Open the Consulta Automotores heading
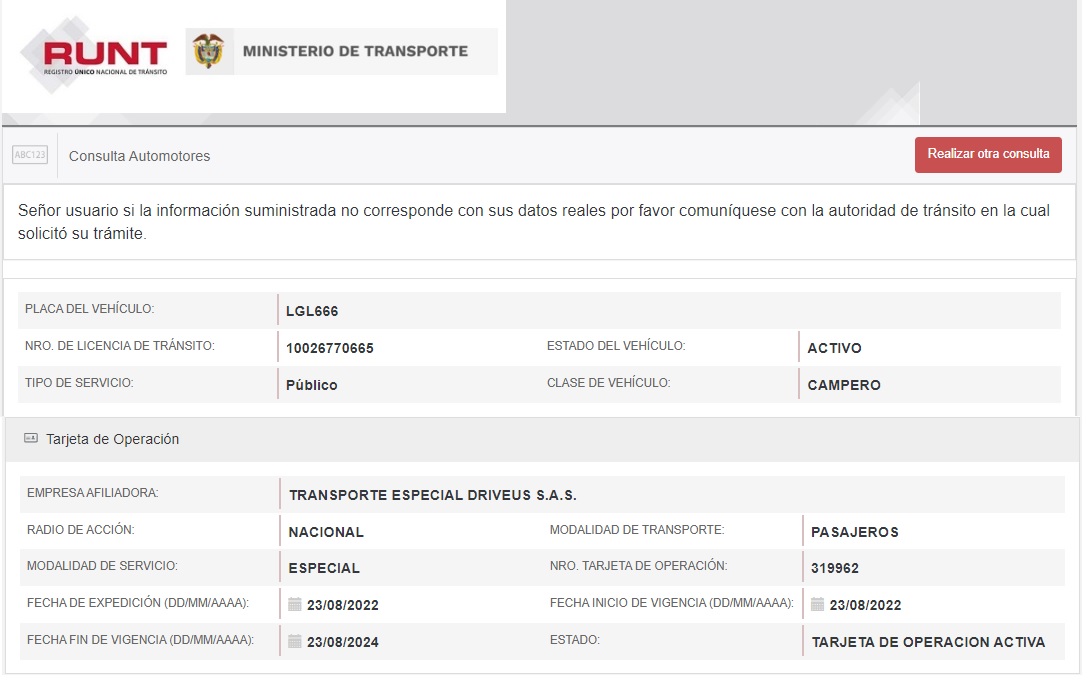Viewport: 1088px width, 684px height. pos(139,156)
